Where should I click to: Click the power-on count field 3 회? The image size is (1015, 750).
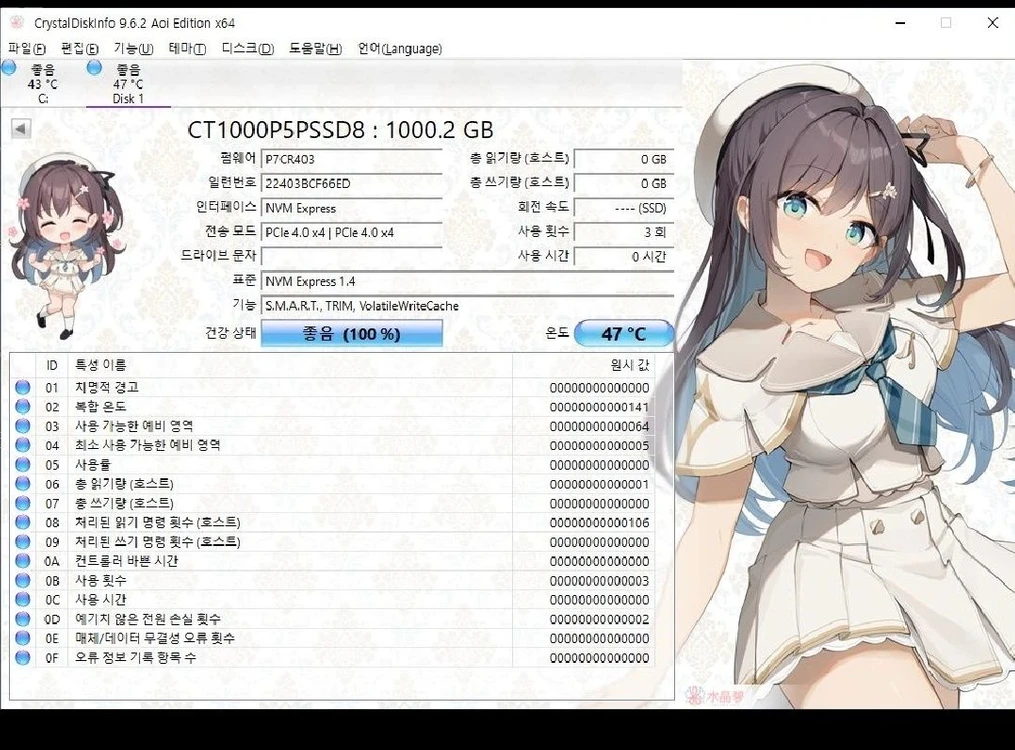click(x=624, y=232)
